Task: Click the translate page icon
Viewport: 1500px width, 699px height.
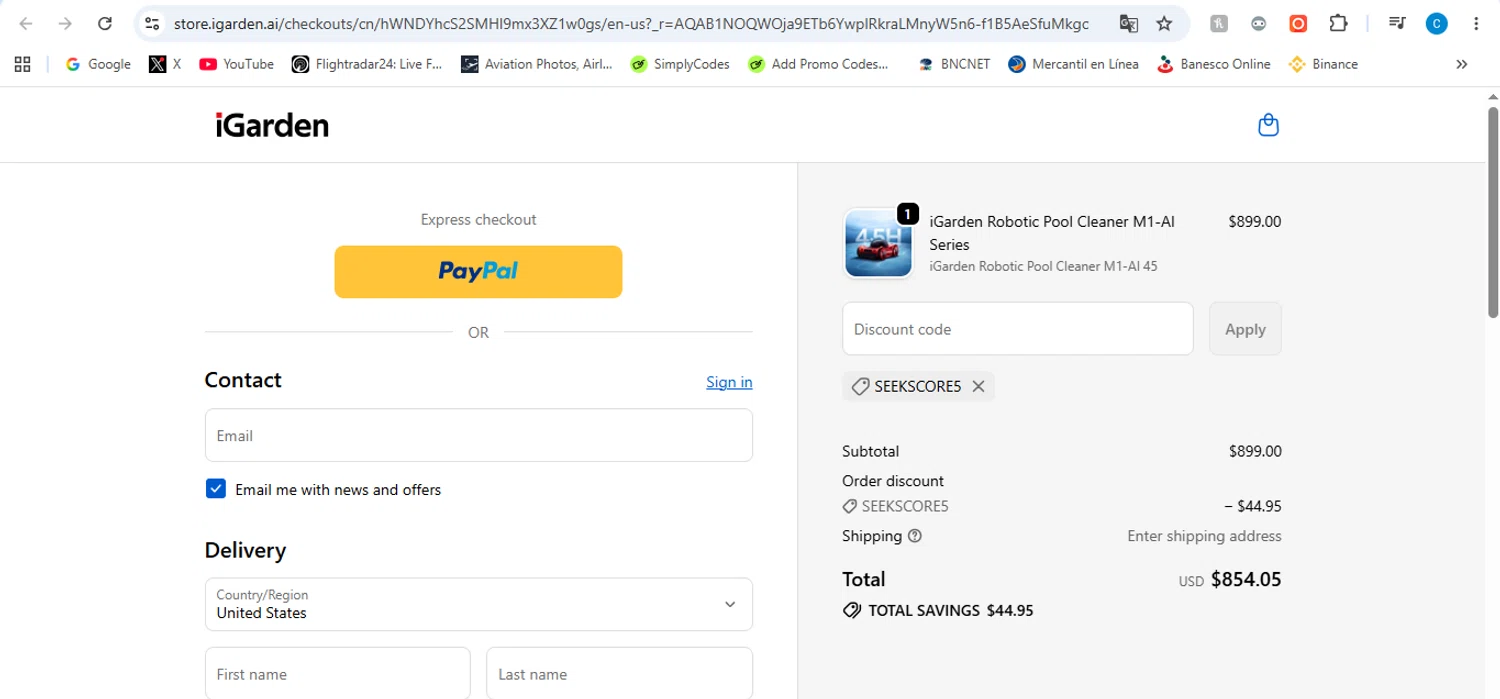Action: click(1128, 23)
